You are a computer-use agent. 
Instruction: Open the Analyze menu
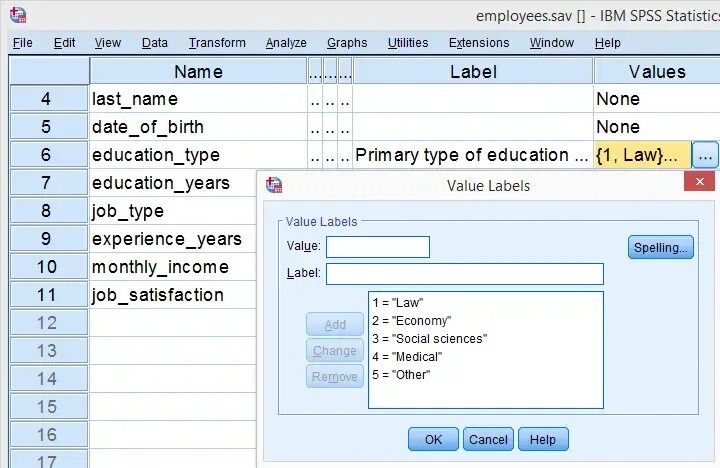[x=286, y=43]
